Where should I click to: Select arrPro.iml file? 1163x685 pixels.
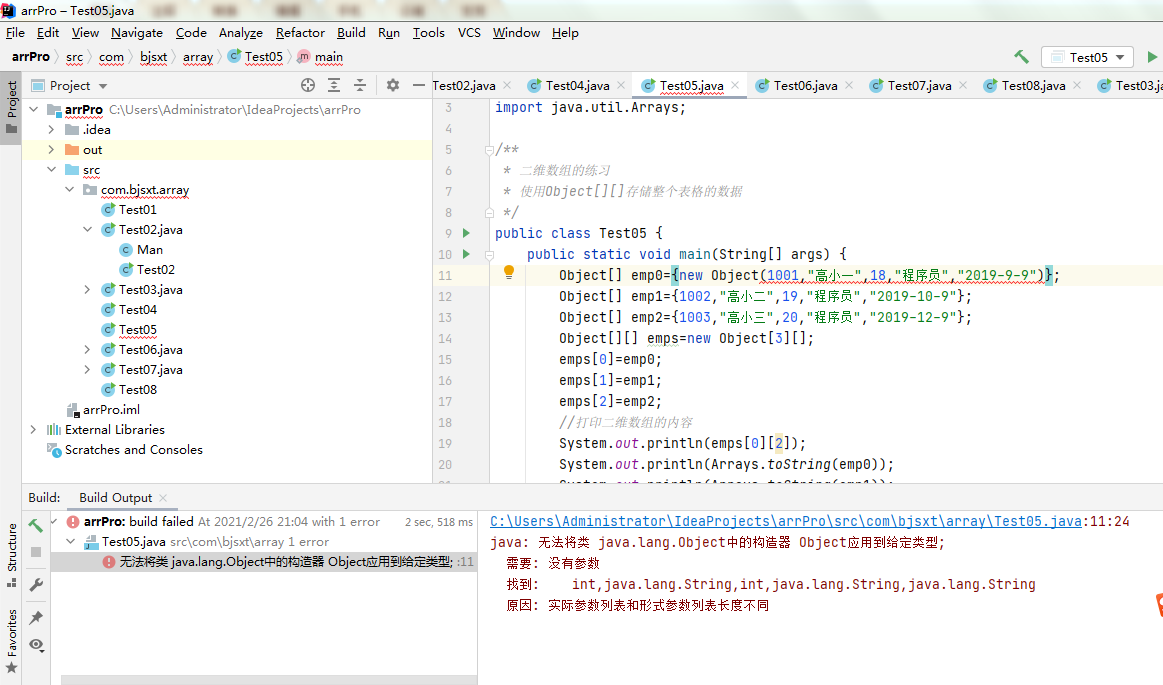111,409
